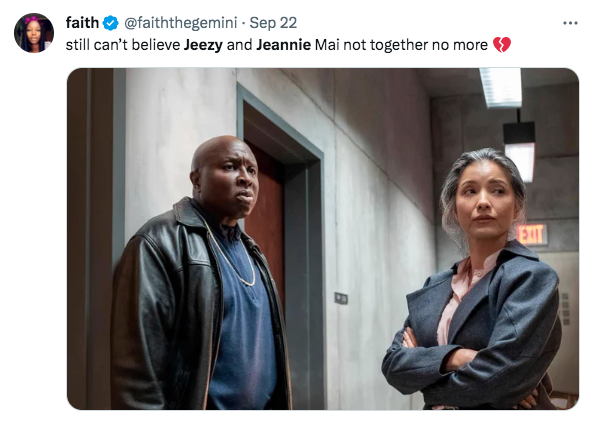Open the attached tweet photo
This screenshot has height=422, width=596.
tap(323, 239)
